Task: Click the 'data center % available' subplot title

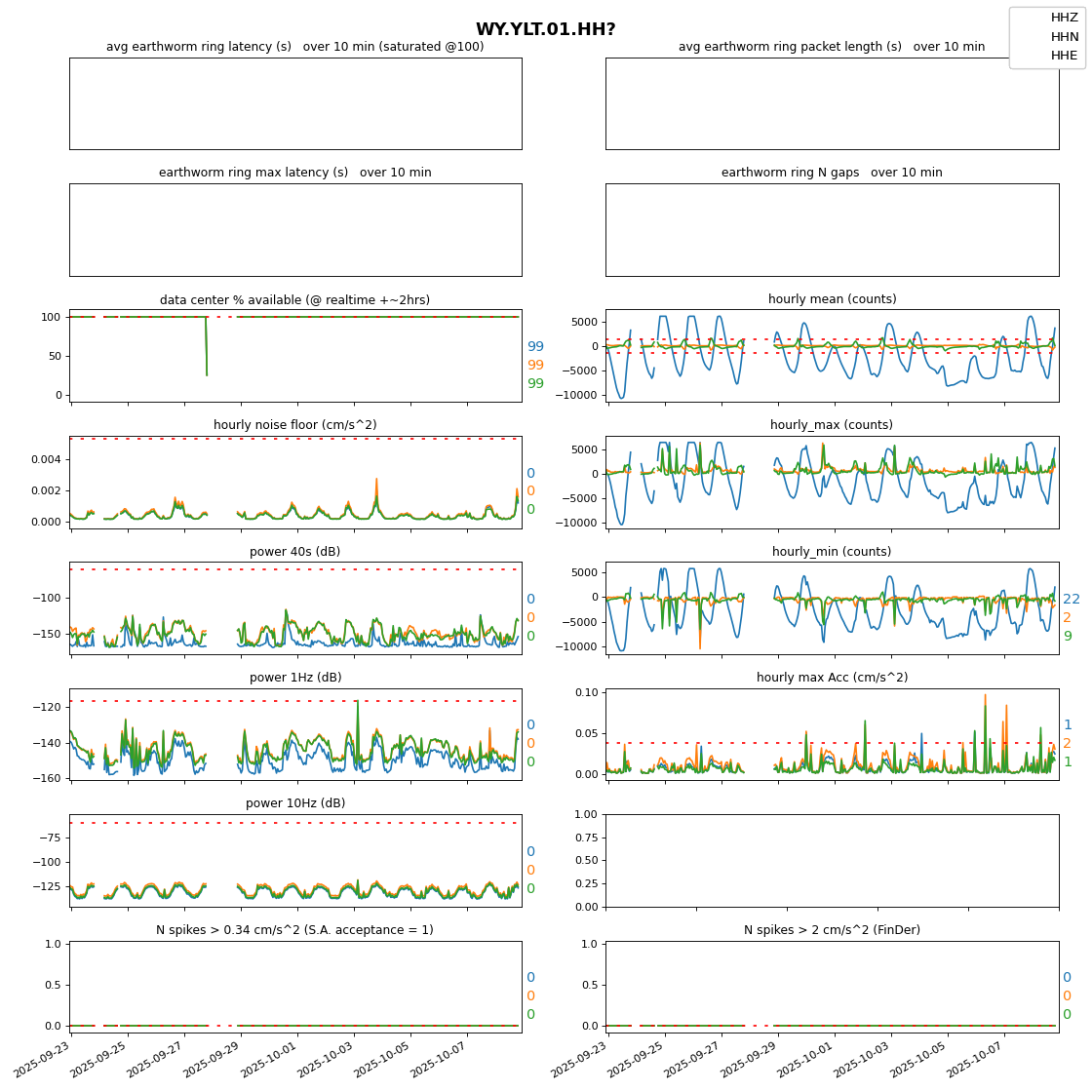Action: pos(294,300)
